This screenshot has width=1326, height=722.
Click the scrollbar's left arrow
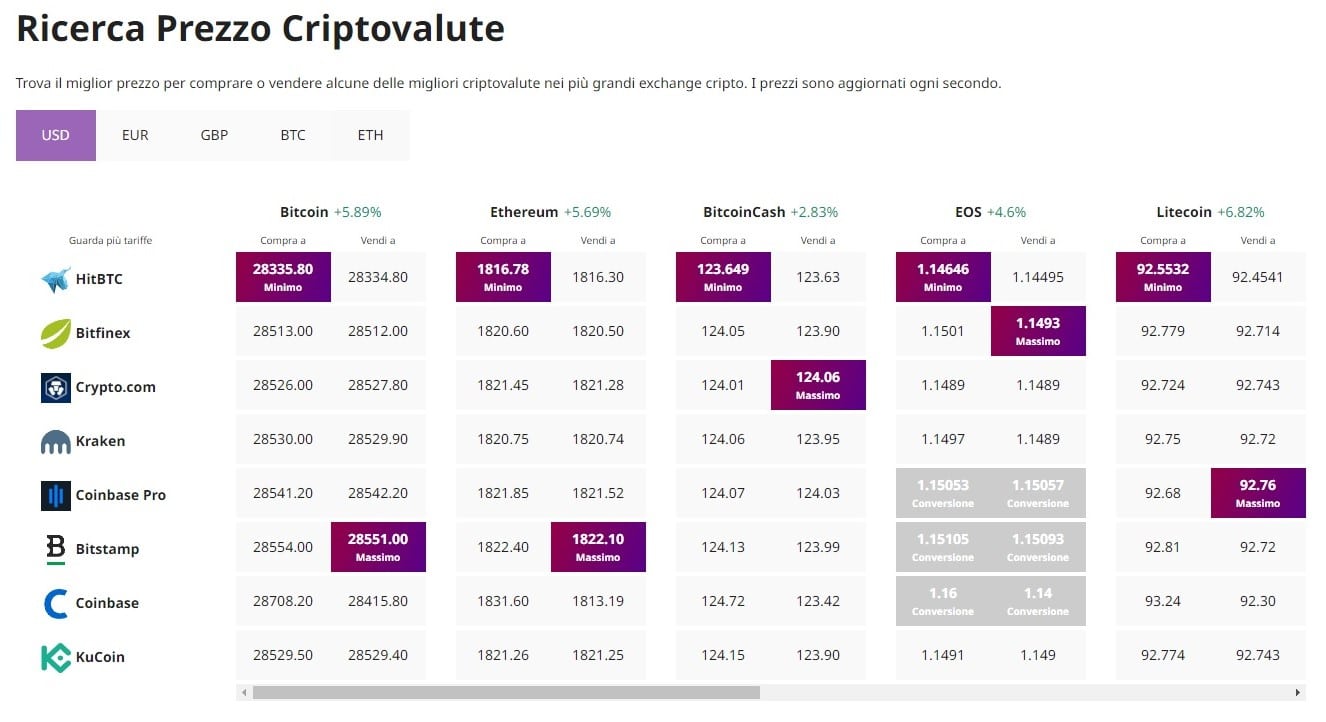click(x=244, y=692)
